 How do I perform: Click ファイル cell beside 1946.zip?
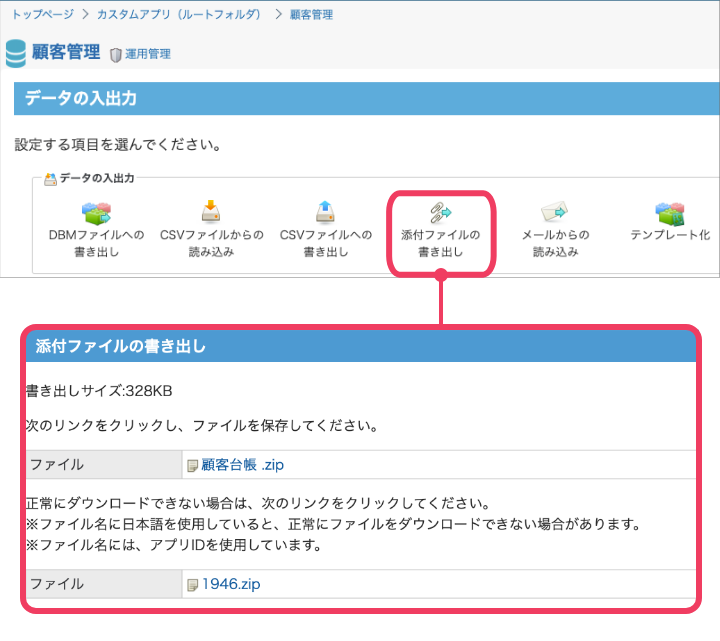[x=104, y=584]
